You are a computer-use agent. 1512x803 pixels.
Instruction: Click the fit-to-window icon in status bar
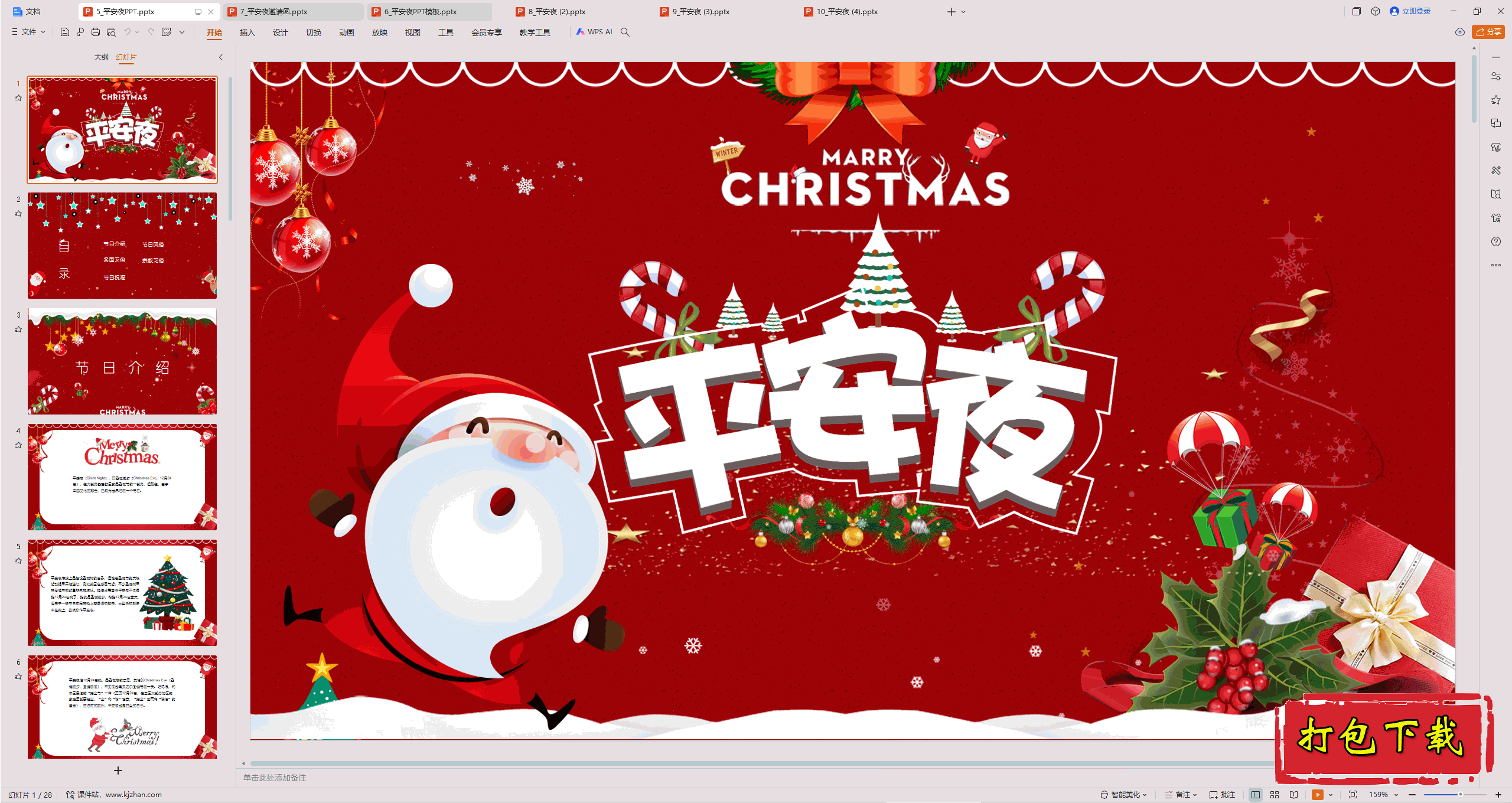1353,795
